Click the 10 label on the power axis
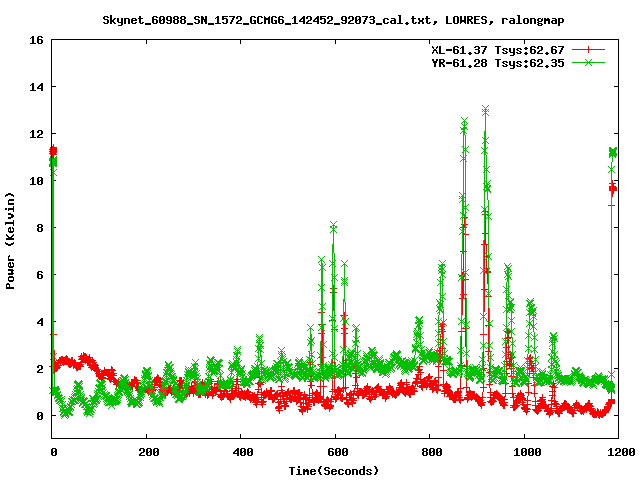Viewport: 640px width, 480px height. point(35,181)
